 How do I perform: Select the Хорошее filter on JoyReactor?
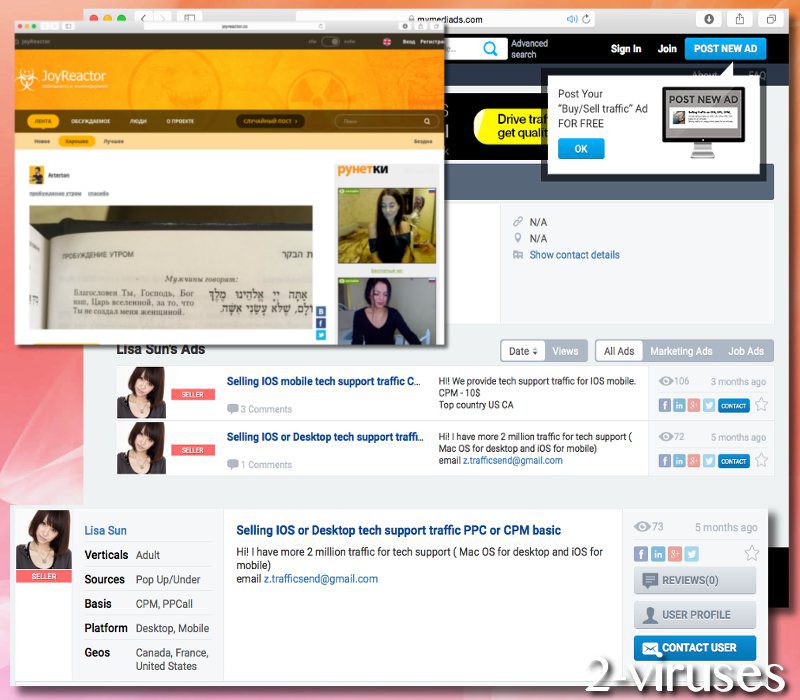[x=77, y=141]
